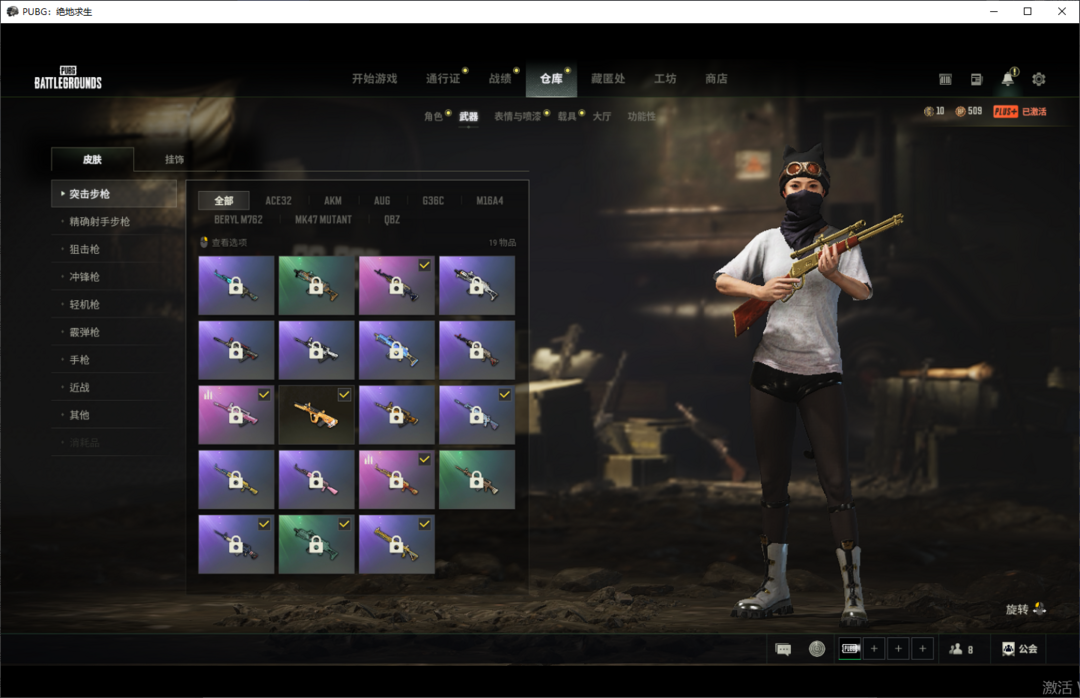This screenshot has width=1080, height=698.
Task: Click the middle plus teammate slot
Action: 898,648
